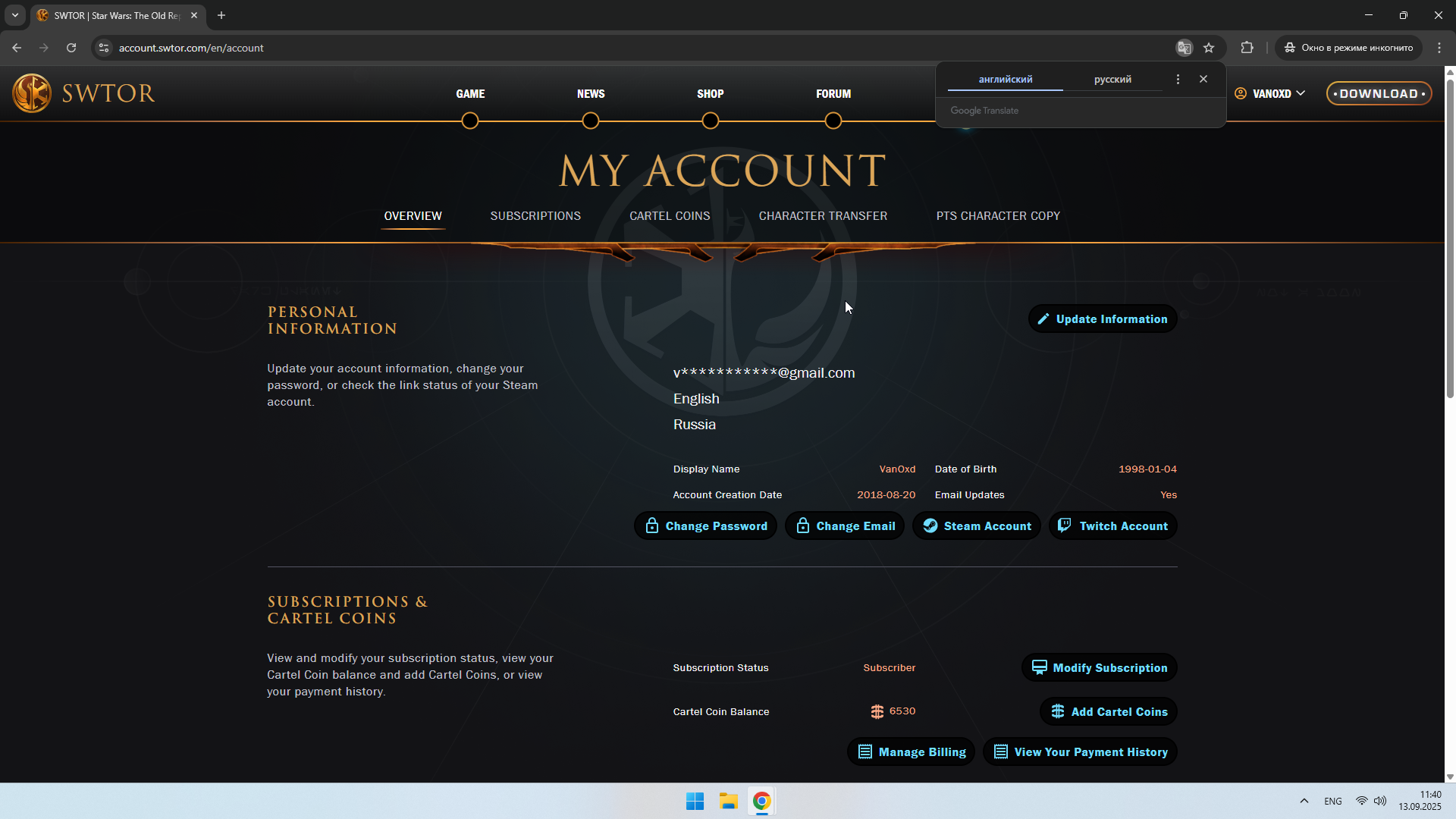Image resolution: width=1456 pixels, height=819 pixels.
Task: Close the Google Translate popup
Action: click(1203, 79)
